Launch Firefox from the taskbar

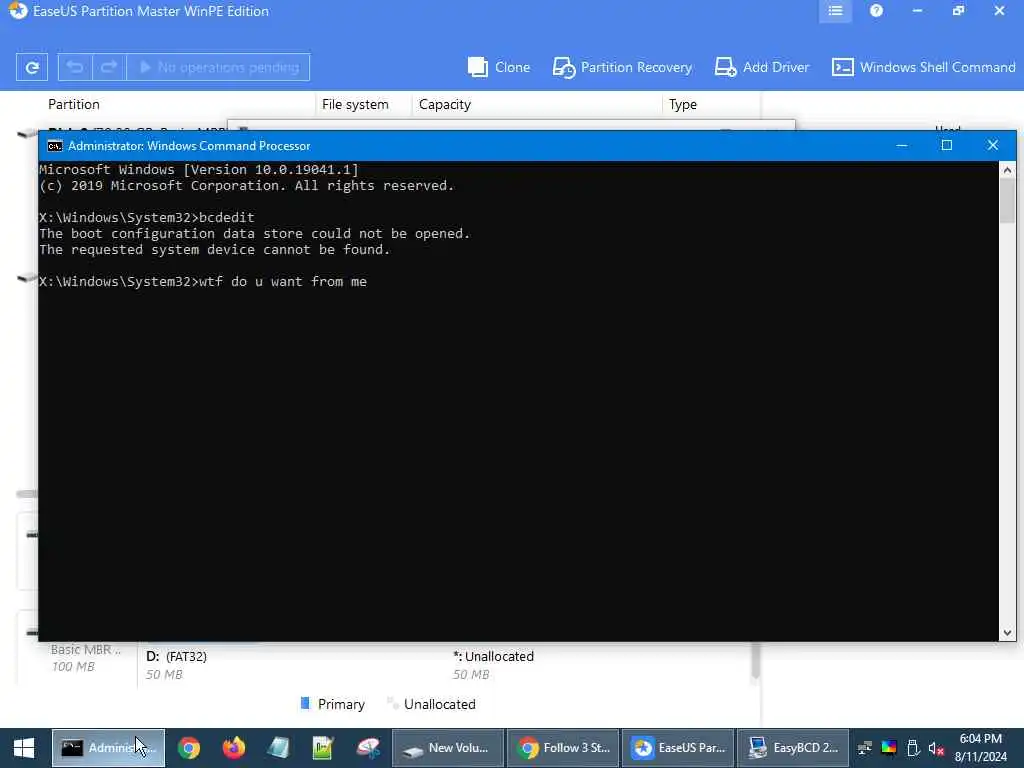point(233,748)
